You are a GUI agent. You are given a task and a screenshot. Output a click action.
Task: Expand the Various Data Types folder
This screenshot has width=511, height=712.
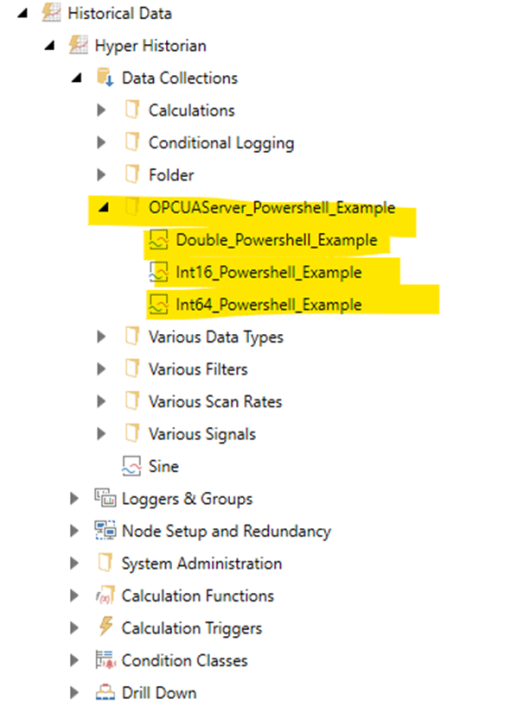tap(101, 337)
